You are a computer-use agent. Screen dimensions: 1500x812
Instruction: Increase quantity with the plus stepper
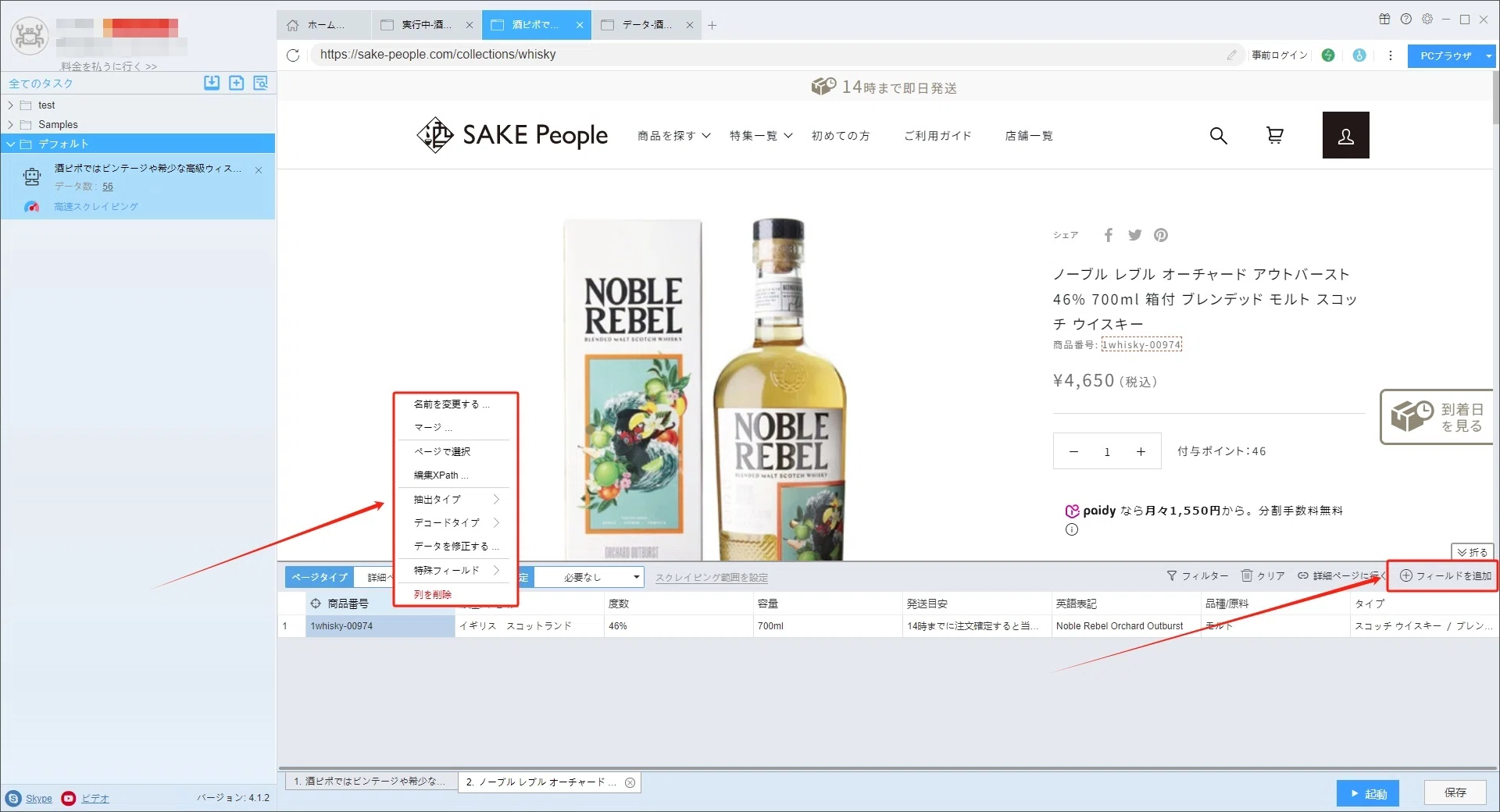[x=1141, y=452]
